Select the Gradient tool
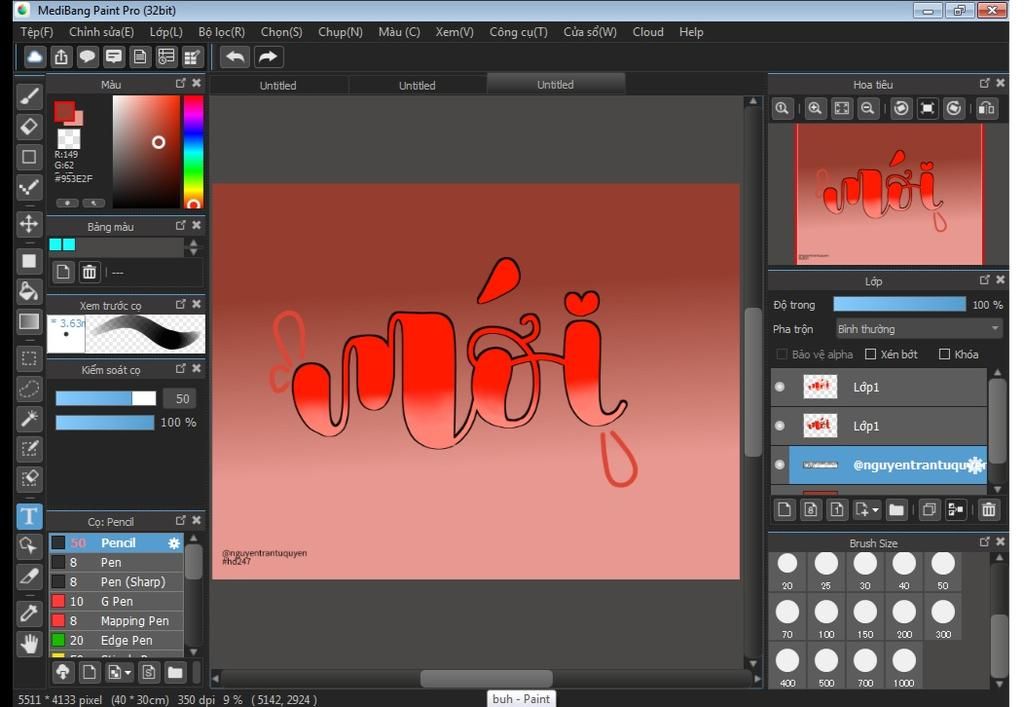This screenshot has height=707, width=1024. pyautogui.click(x=29, y=321)
